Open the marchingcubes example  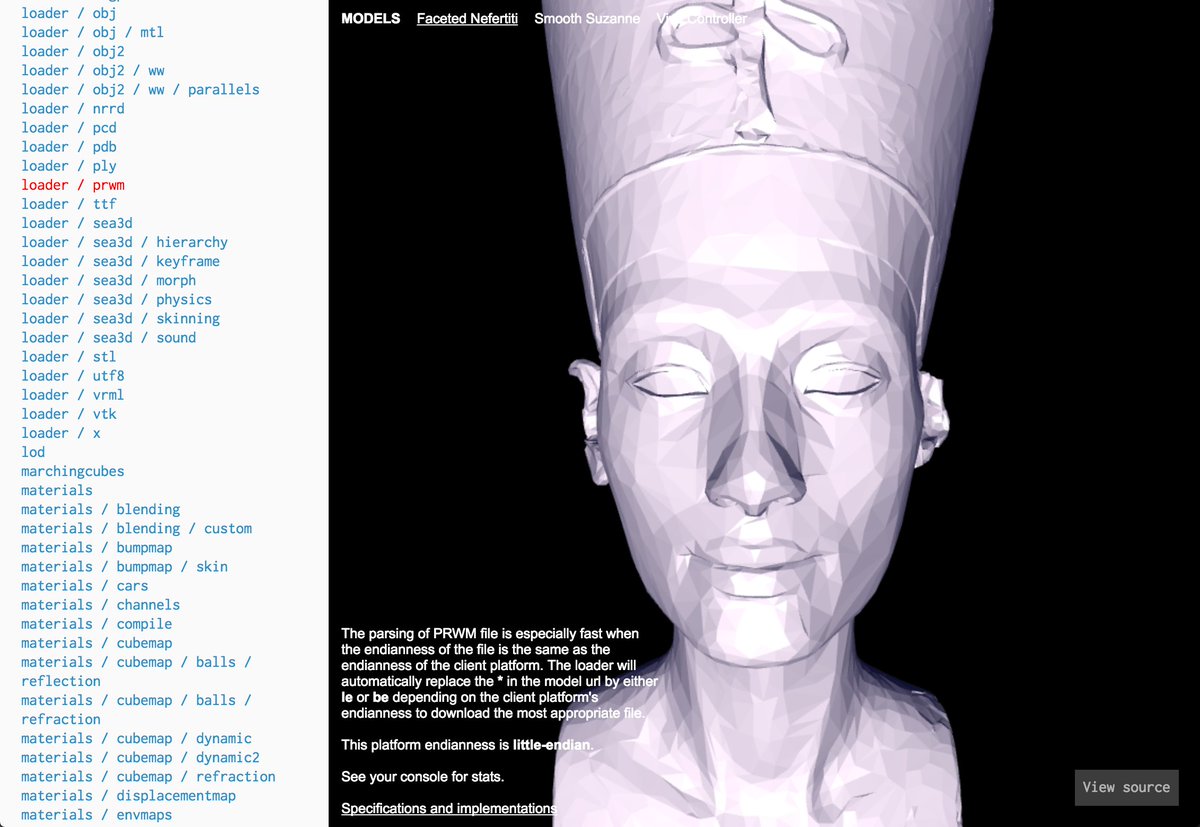(73, 471)
